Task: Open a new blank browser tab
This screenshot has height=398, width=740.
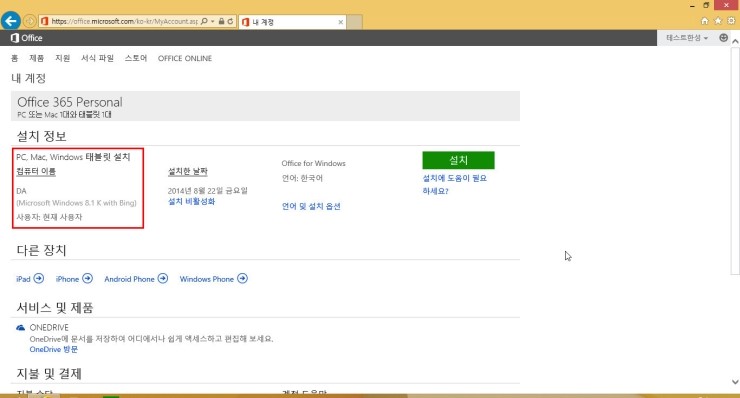Action: point(355,22)
